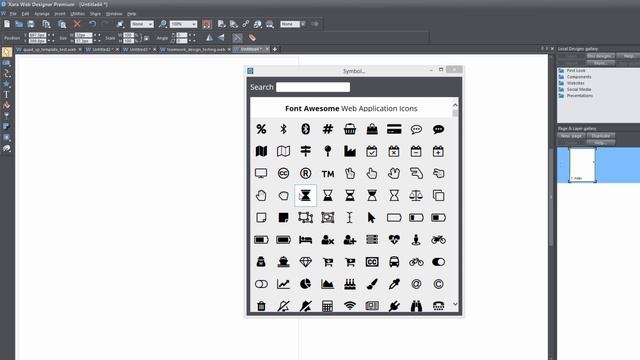
Task: Select the shopping bag symbol
Action: (x=372, y=129)
